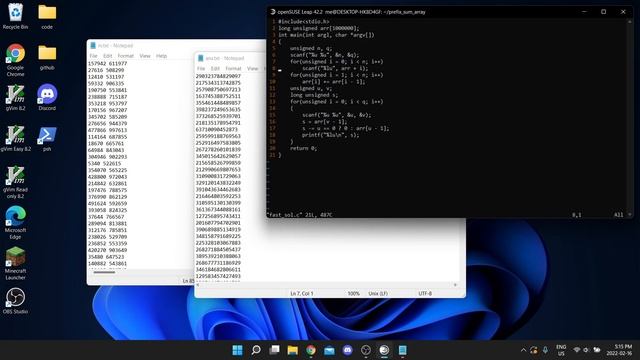This screenshot has width=640, height=360.
Task: Click Notepad icon in ans.txt title bar
Action: pos(200,58)
